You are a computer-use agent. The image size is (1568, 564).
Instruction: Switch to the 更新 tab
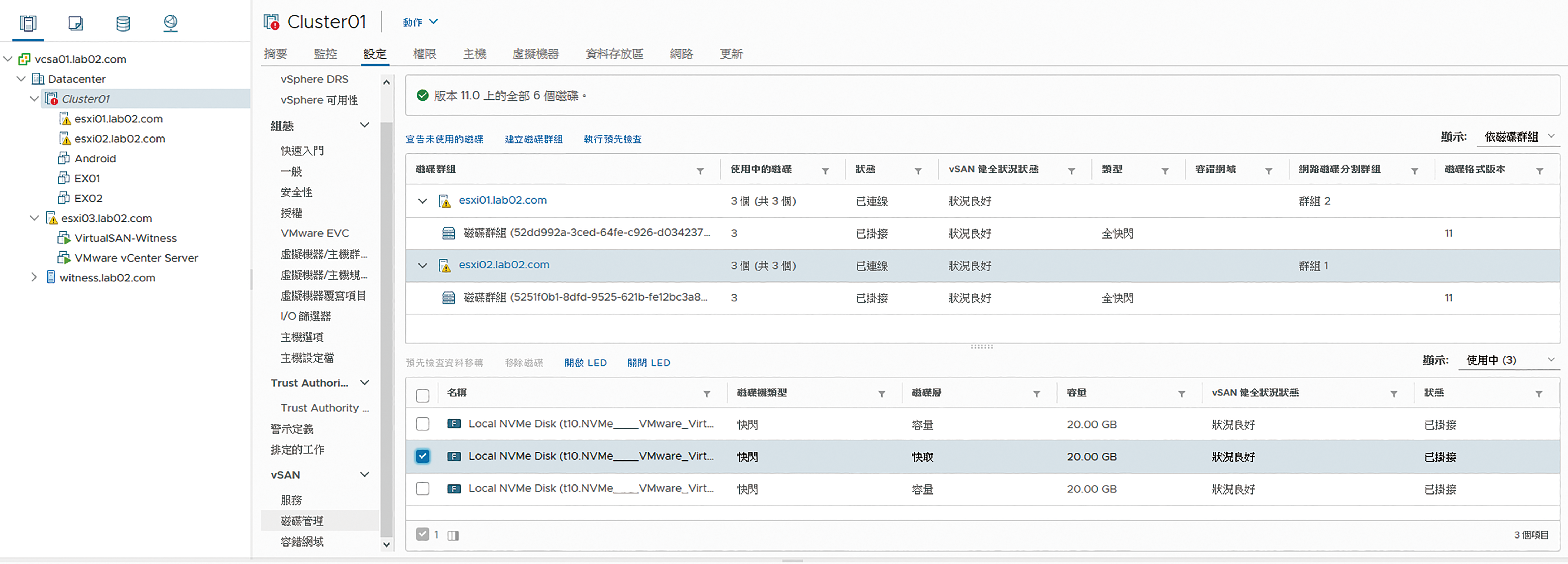click(731, 54)
